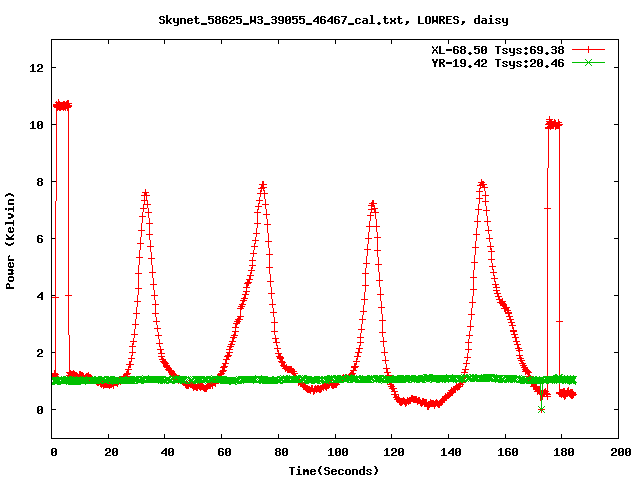This screenshot has width=640, height=480.
Task: Click the Time(Seconds) axis label
Action: (x=334, y=471)
